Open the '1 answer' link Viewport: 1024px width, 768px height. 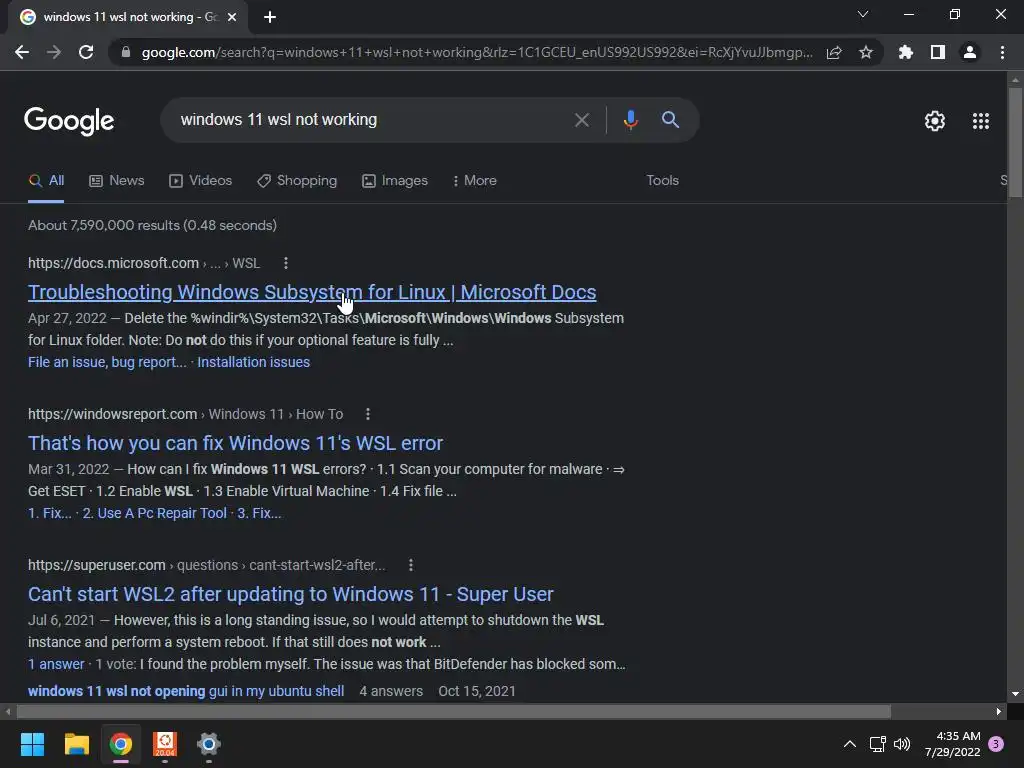pyautogui.click(x=56, y=664)
